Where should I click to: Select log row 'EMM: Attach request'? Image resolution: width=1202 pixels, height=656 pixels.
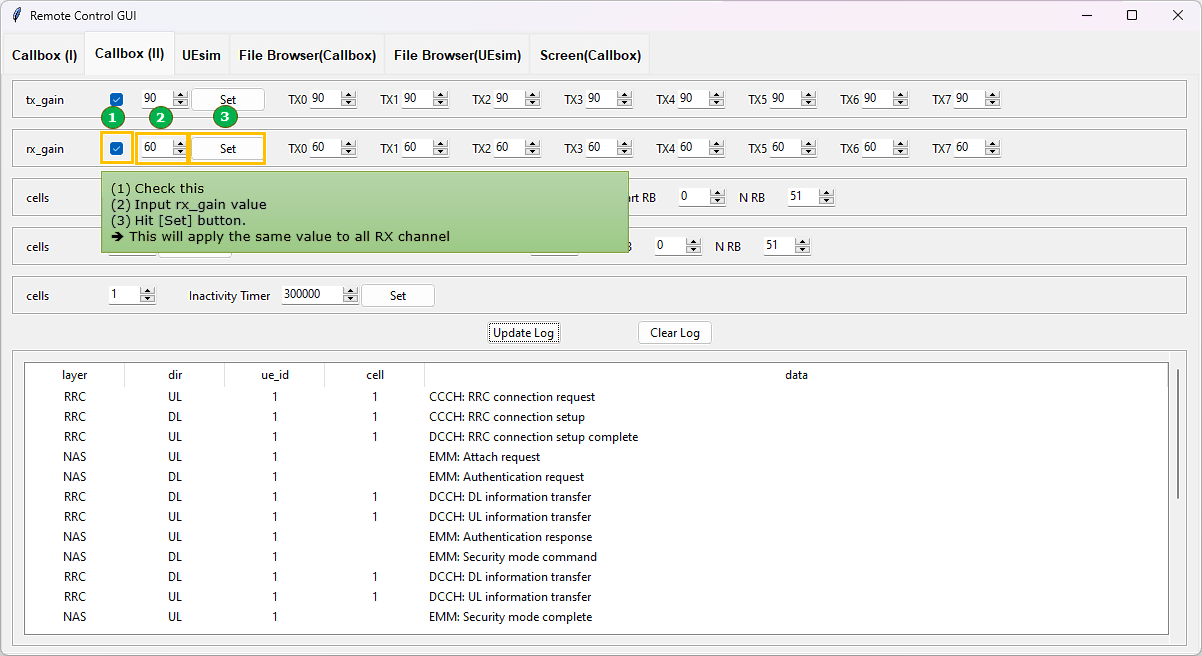596,457
